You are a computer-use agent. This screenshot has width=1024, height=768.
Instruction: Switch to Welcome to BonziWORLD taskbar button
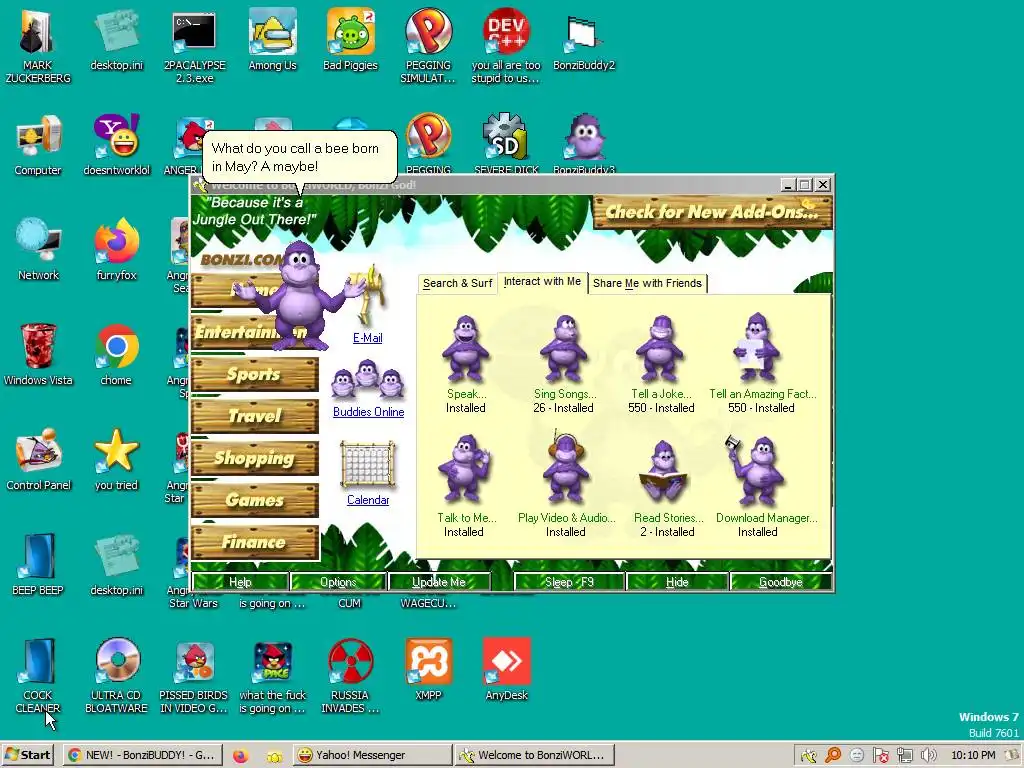coord(534,755)
